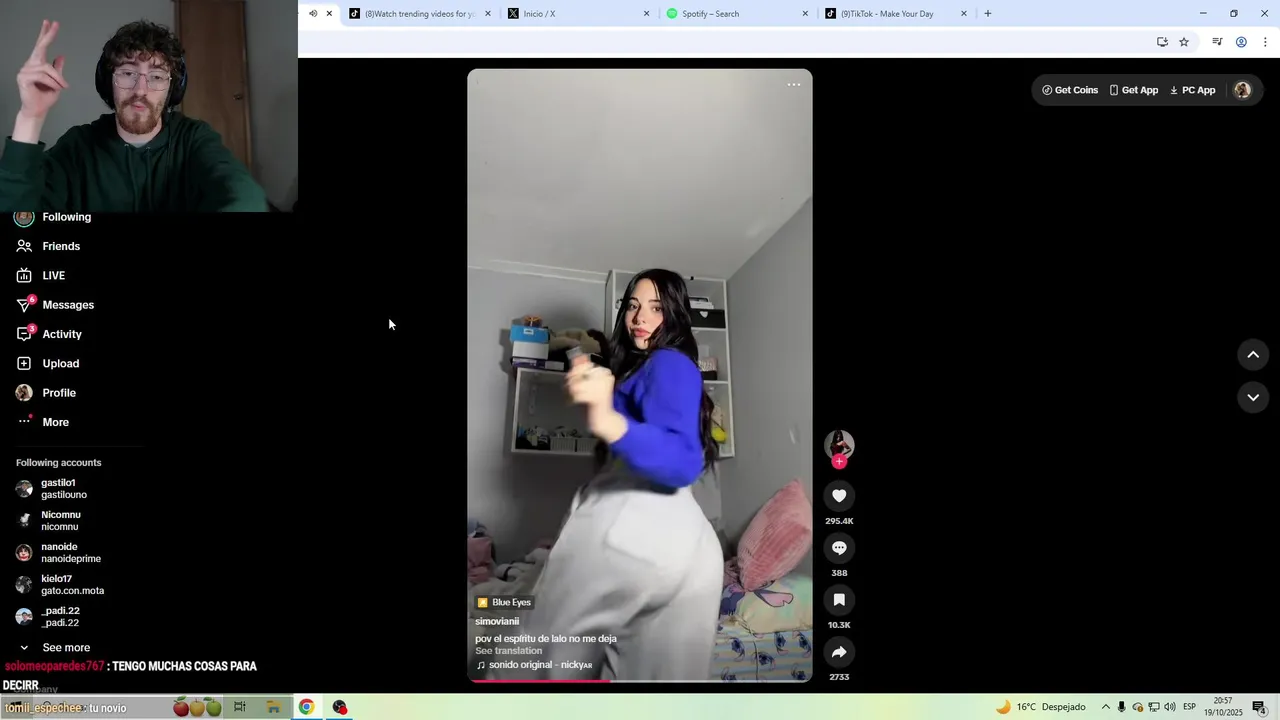This screenshot has width=1280, height=720.
Task: Open the browser media control icon
Action: (1217, 42)
